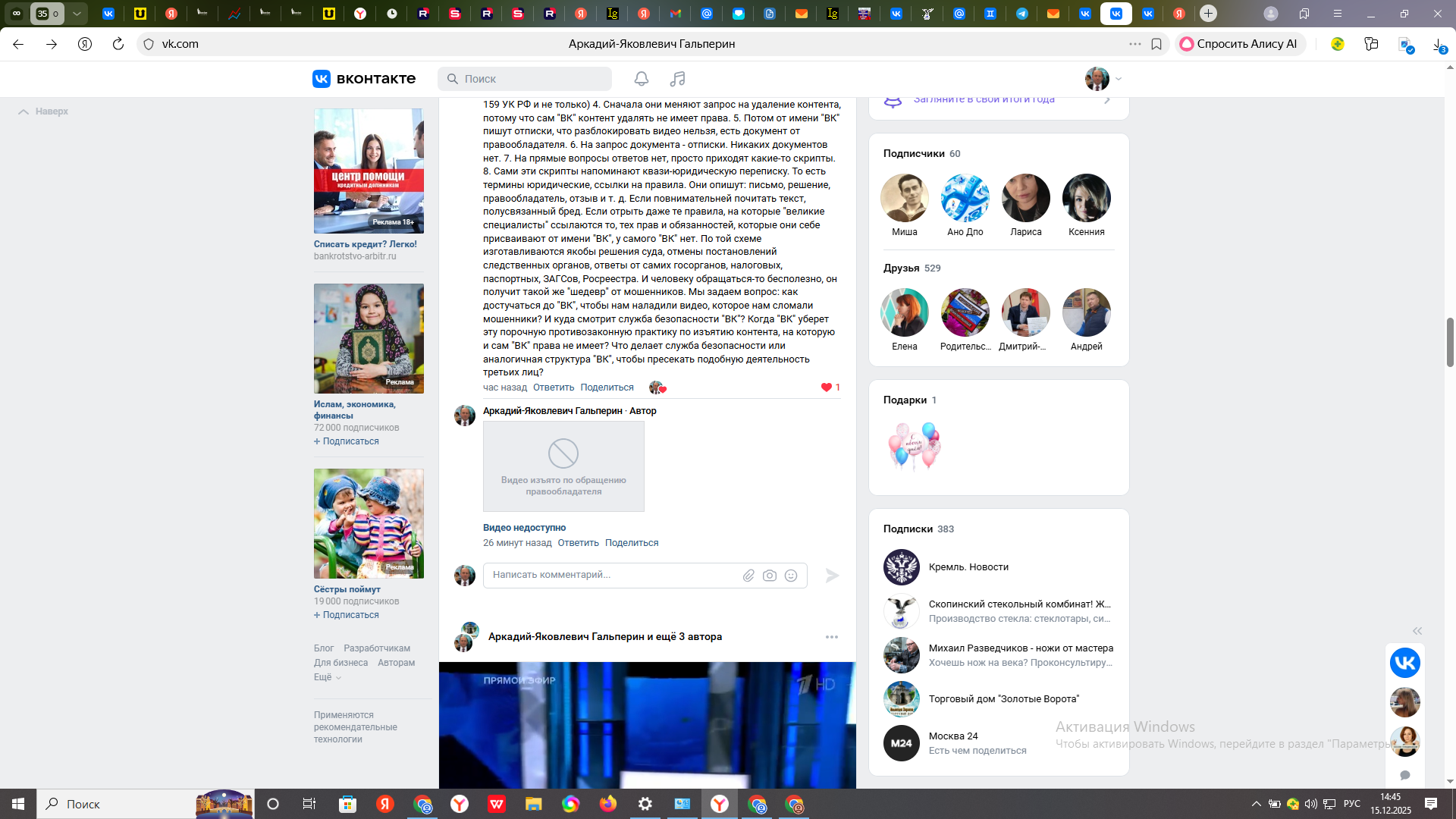Image resolution: width=1456 pixels, height=819 pixels.
Task: Open Кремль. Новости subscription entry
Action: [968, 567]
